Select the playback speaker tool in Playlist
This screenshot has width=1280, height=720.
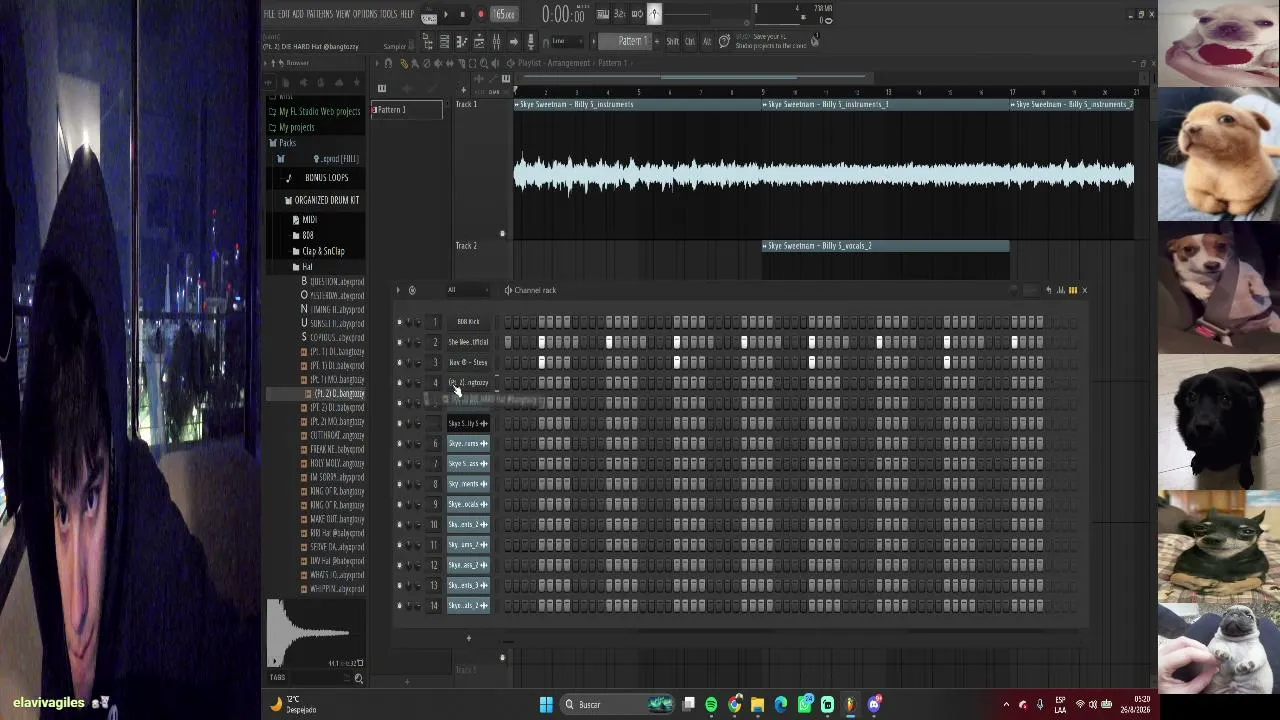pos(495,63)
